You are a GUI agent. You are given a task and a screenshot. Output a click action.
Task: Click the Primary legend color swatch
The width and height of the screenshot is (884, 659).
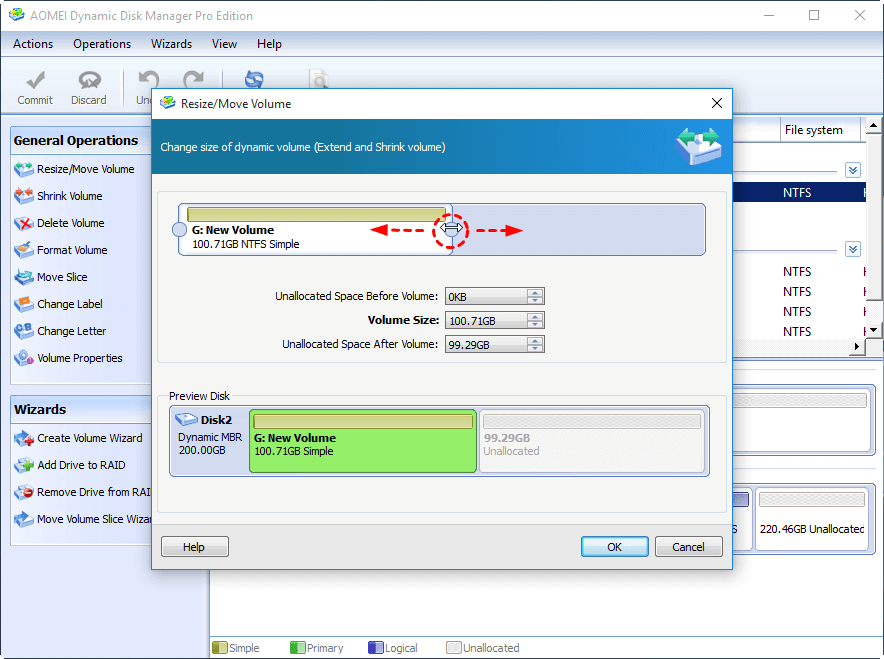[x=297, y=647]
